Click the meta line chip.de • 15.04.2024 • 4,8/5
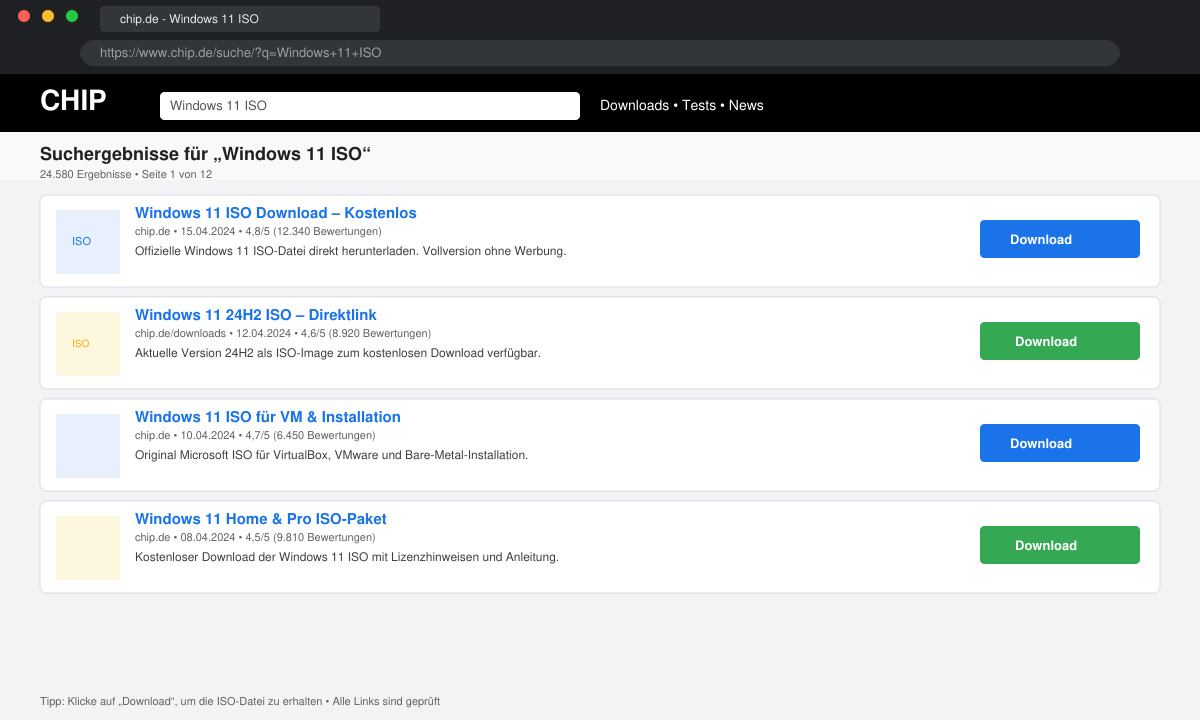Image resolution: width=1200 pixels, height=720 pixels. click(x=258, y=231)
